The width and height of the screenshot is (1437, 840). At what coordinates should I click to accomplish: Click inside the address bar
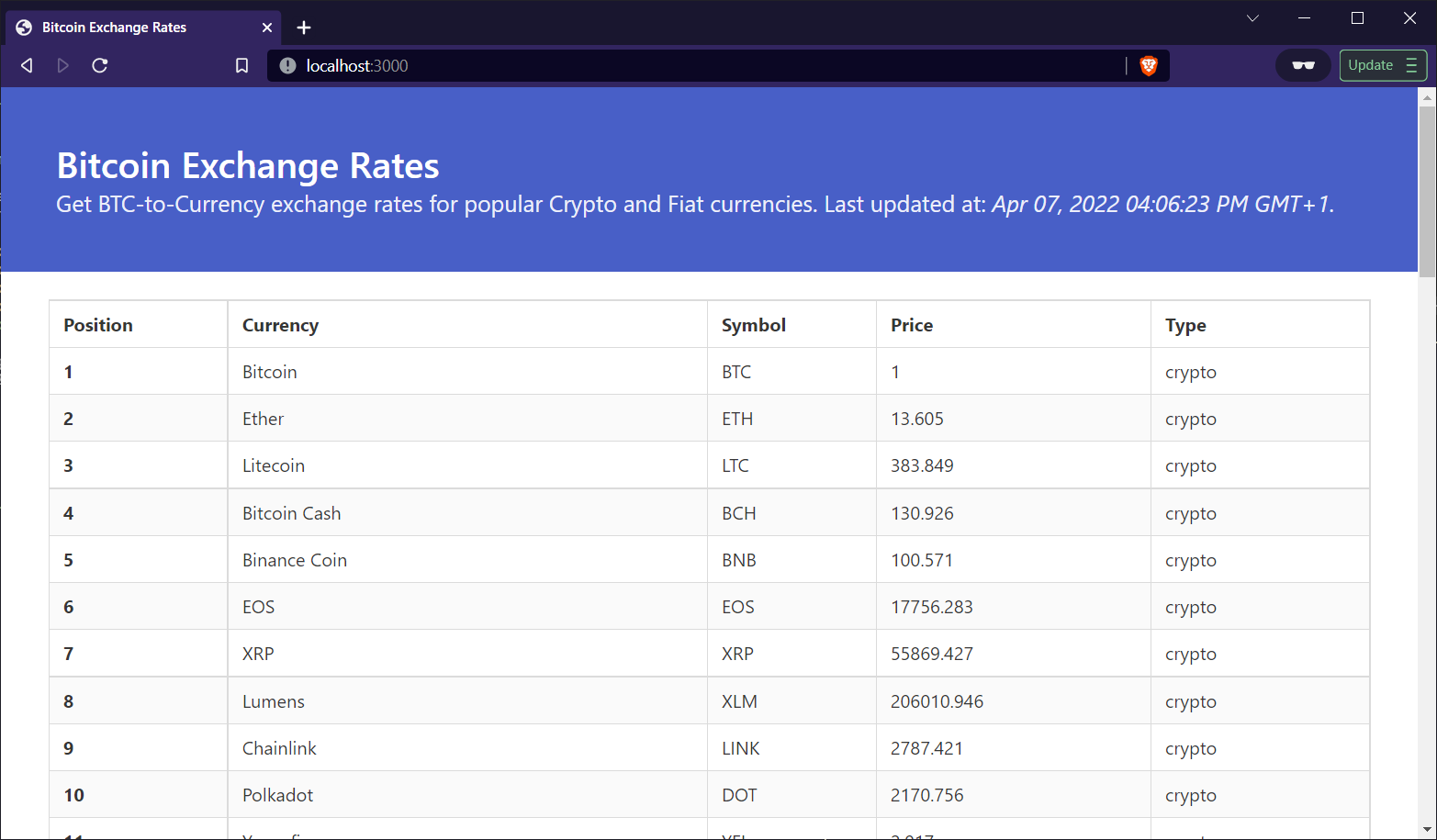[643, 65]
